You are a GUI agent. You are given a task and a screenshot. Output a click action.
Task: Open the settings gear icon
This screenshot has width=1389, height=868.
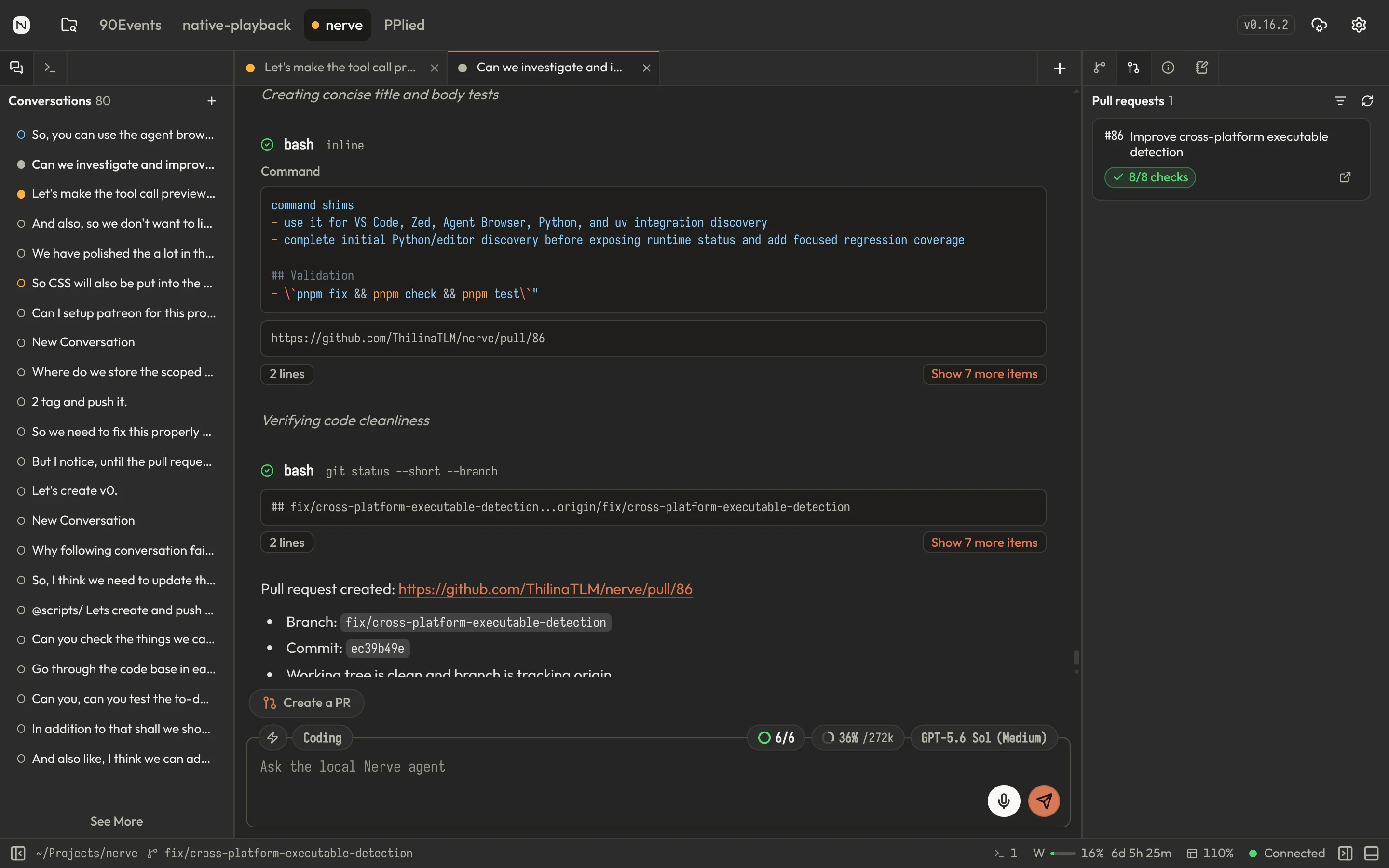pos(1359,25)
